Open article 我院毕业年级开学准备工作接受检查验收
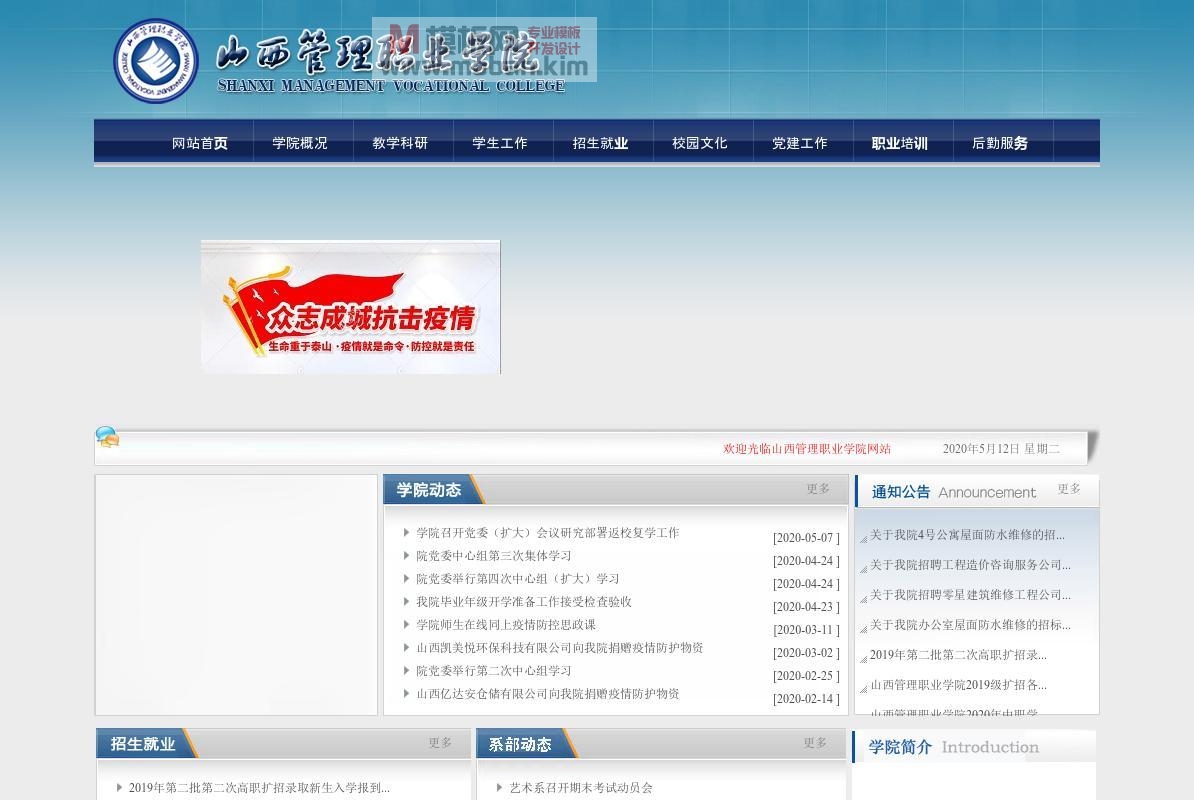The height and width of the screenshot is (800, 1194). point(524,601)
